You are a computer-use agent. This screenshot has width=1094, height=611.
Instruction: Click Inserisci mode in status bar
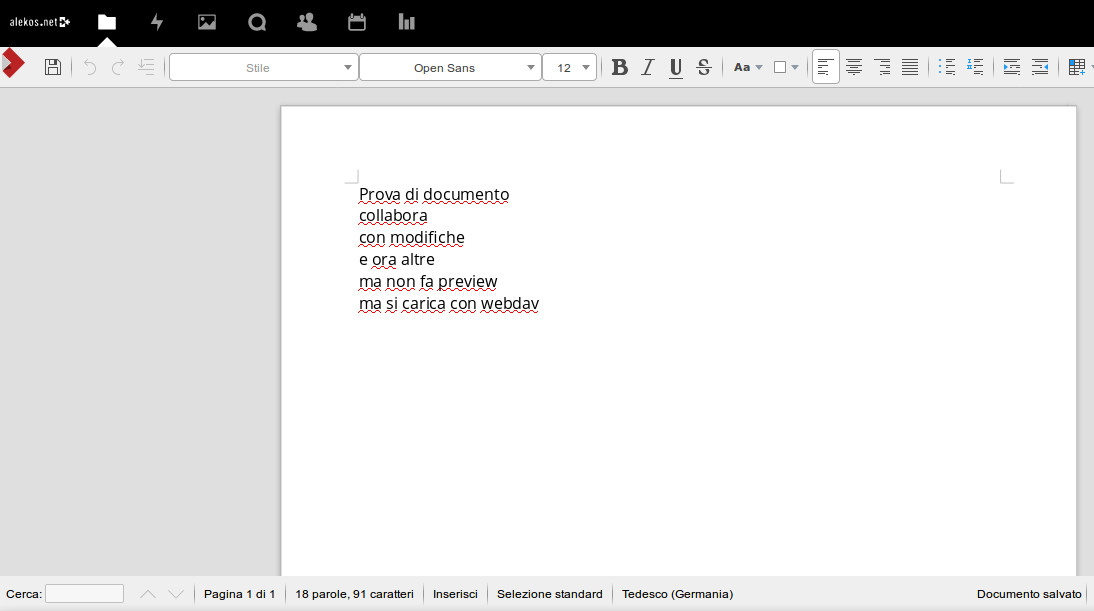[455, 594]
